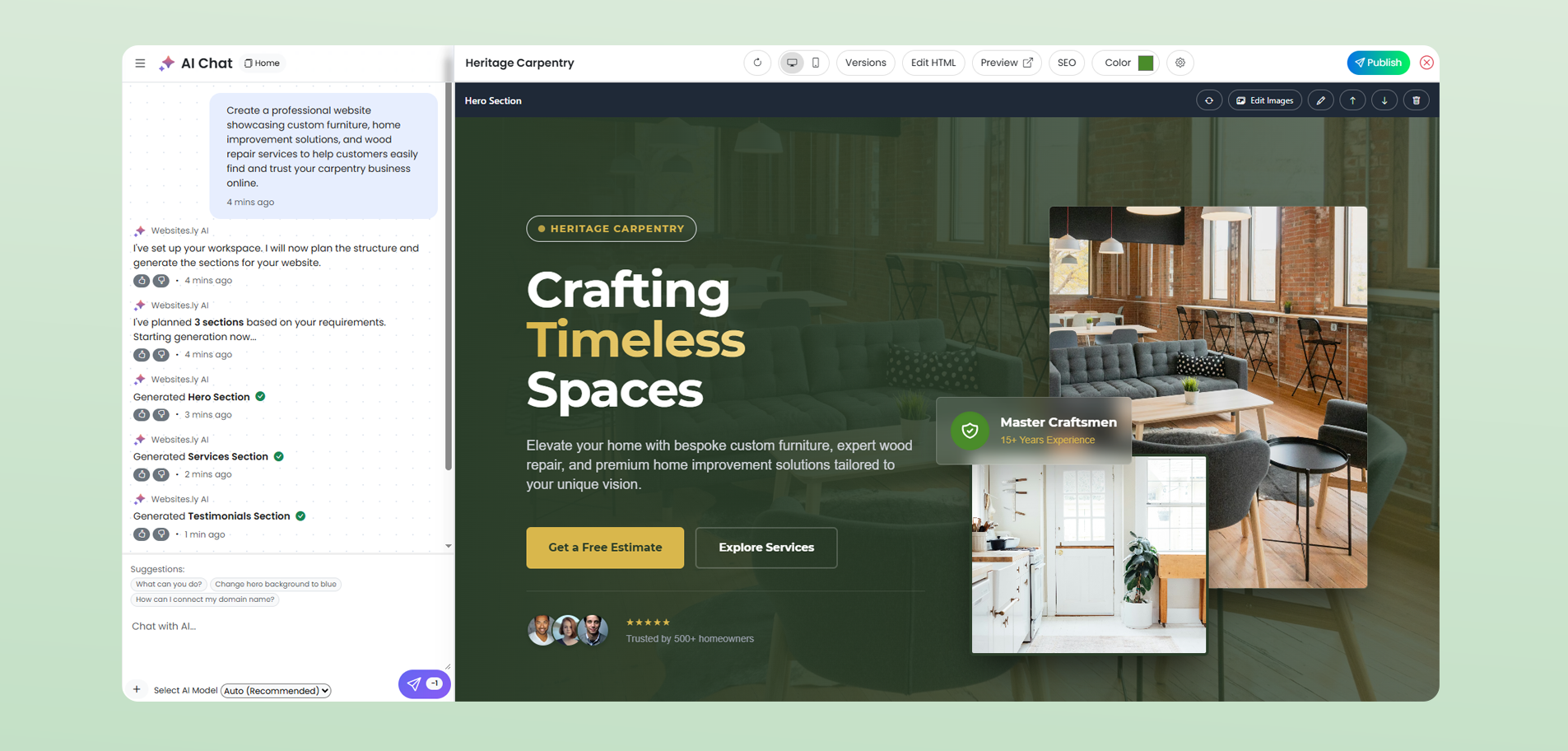Open the Home page selector
1568x751 pixels.
coord(263,63)
